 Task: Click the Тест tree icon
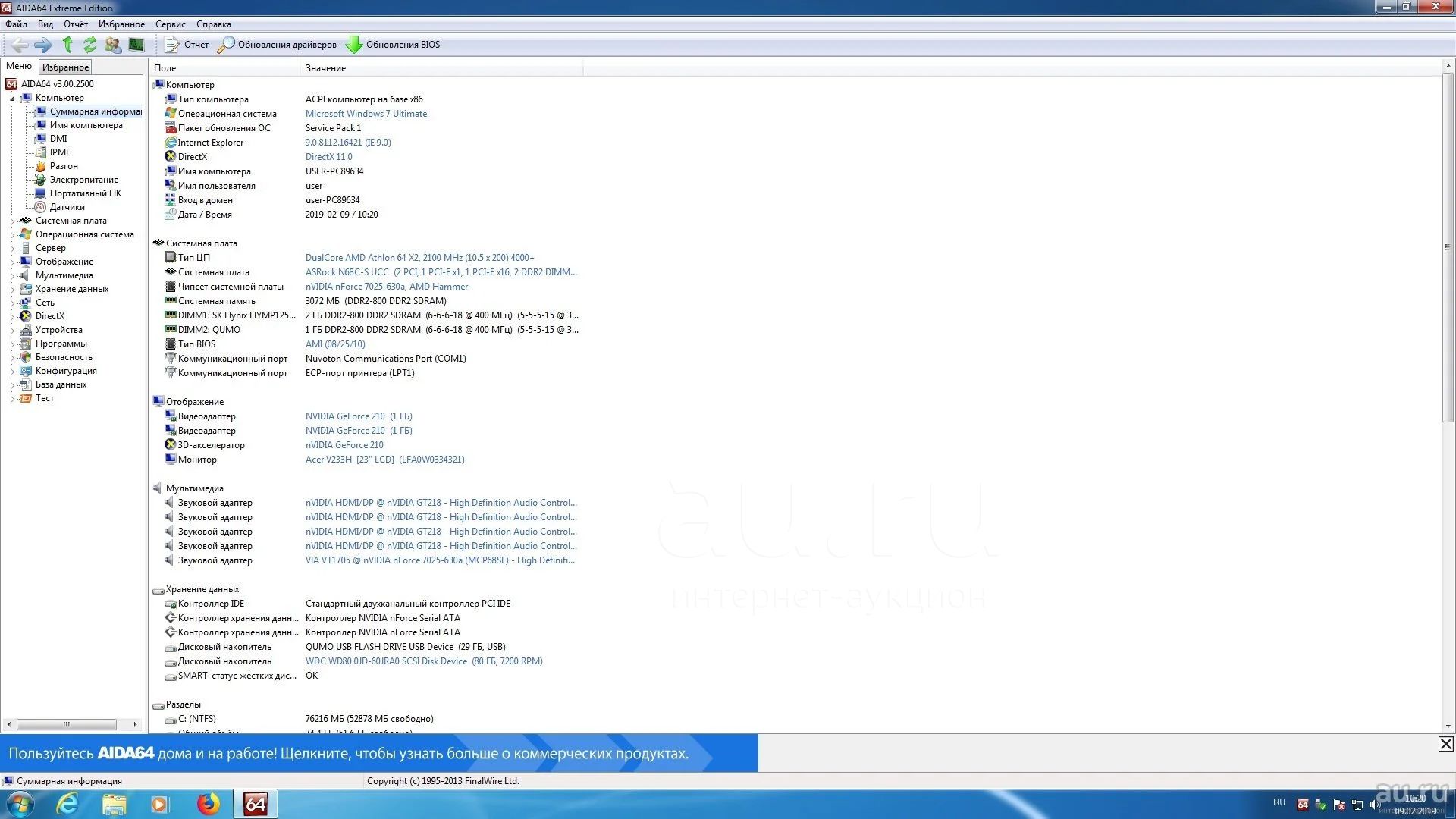click(x=26, y=398)
